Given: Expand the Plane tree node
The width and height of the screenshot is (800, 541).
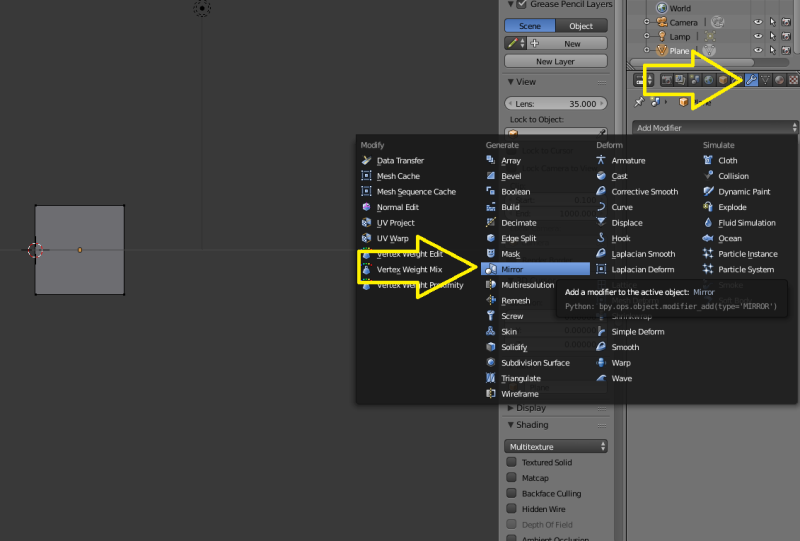Looking at the screenshot, I should pyautogui.click(x=646, y=50).
